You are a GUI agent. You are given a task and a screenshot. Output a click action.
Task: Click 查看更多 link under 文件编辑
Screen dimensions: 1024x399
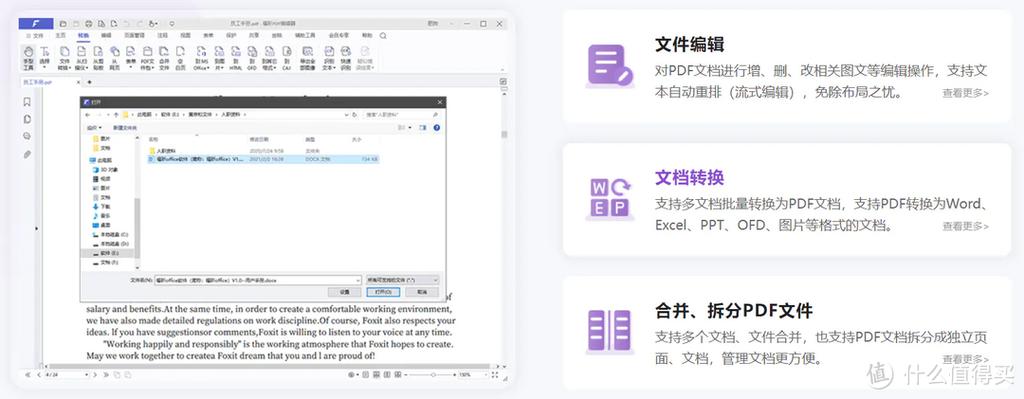(x=965, y=93)
